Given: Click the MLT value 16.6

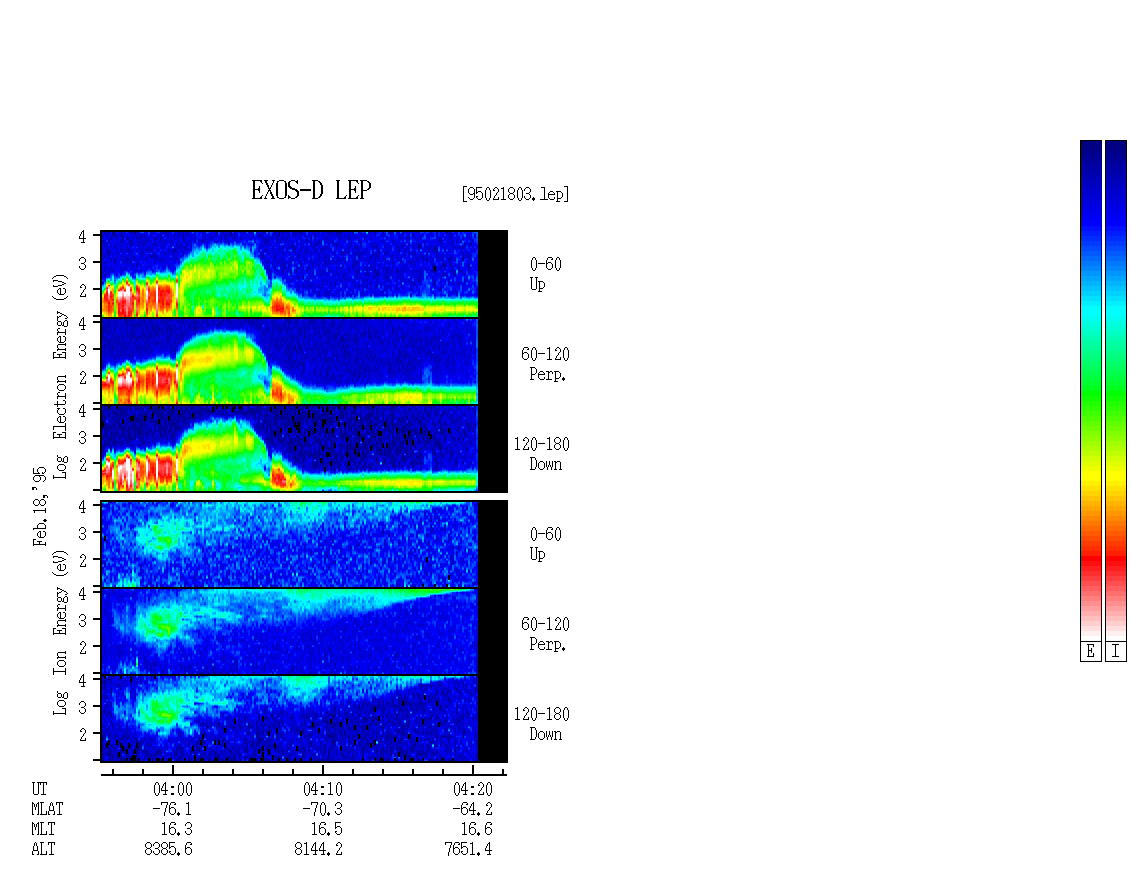Looking at the screenshot, I should click(x=476, y=830).
